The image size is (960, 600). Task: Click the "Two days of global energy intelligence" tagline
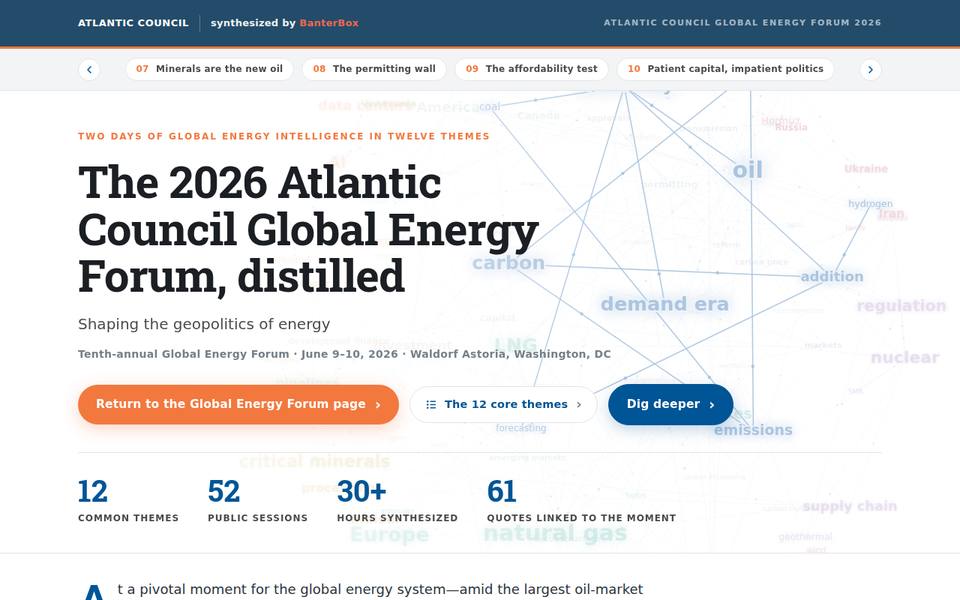click(283, 136)
